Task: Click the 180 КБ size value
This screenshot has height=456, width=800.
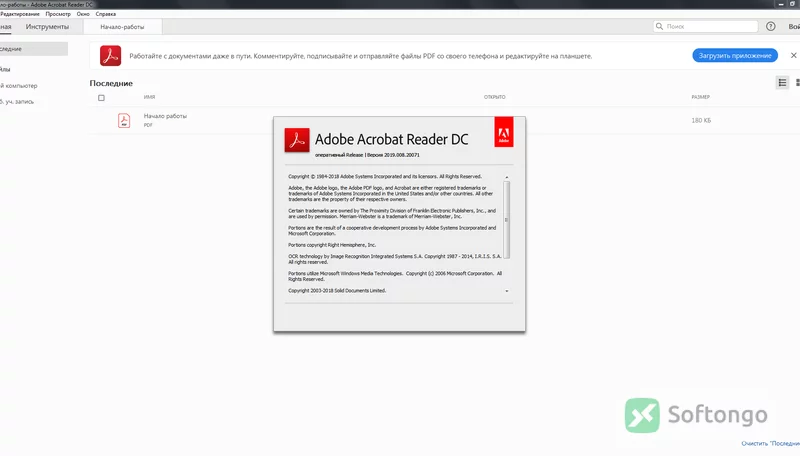Action: coord(701,120)
